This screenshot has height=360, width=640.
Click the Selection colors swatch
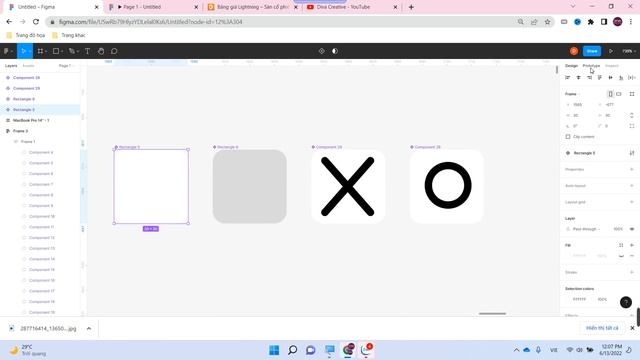[x=568, y=299]
